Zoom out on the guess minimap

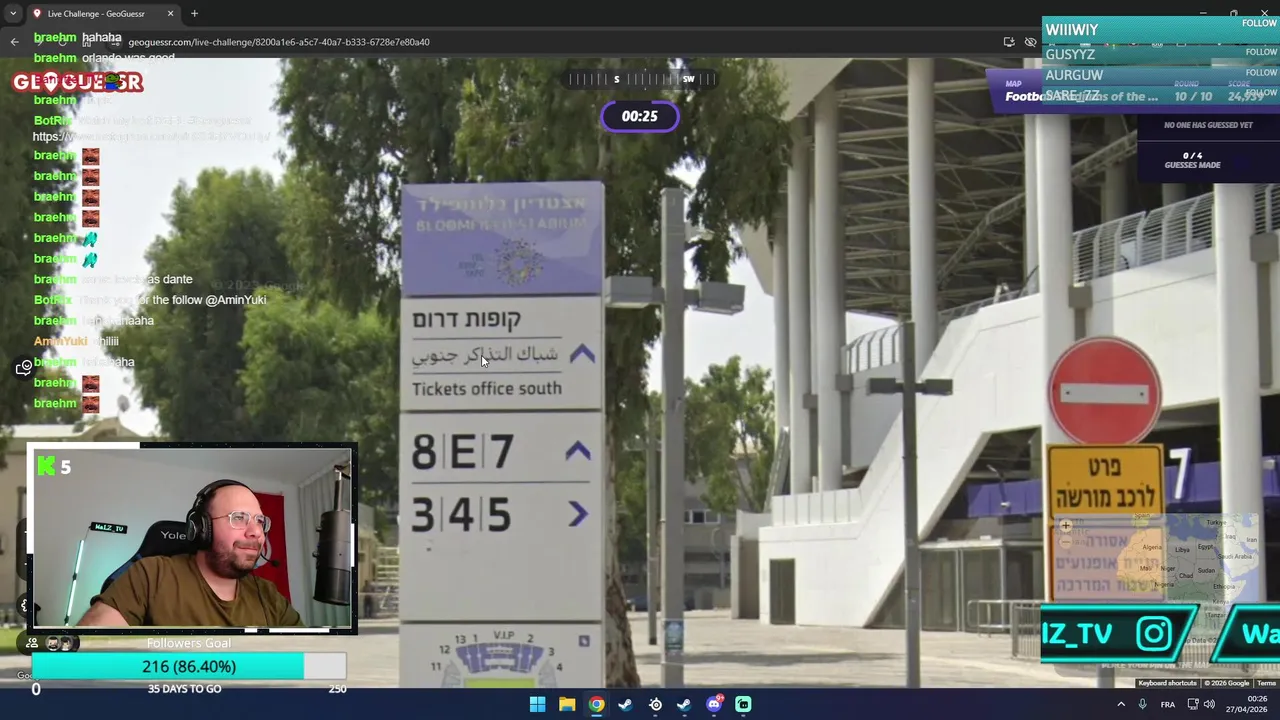(1066, 541)
